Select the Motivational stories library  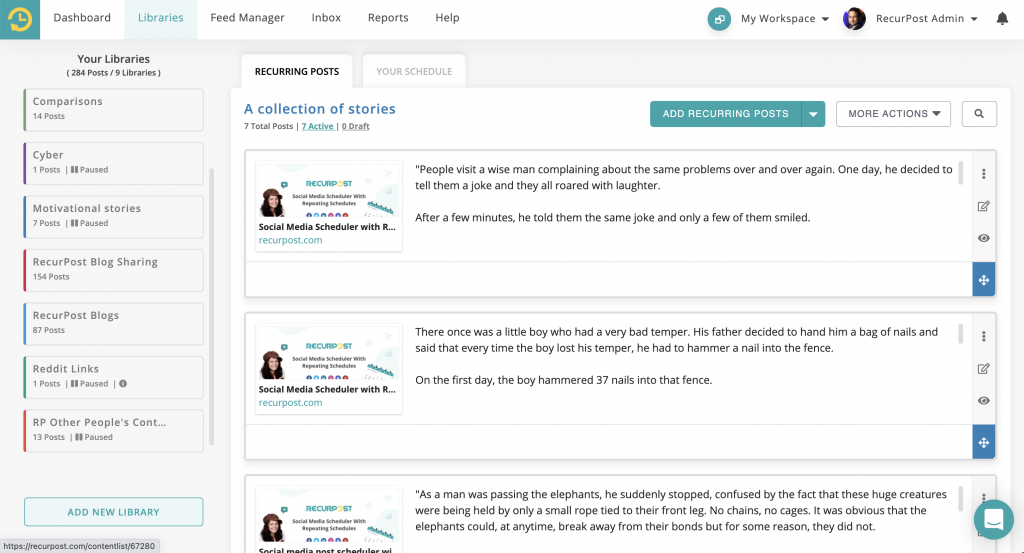(x=114, y=217)
